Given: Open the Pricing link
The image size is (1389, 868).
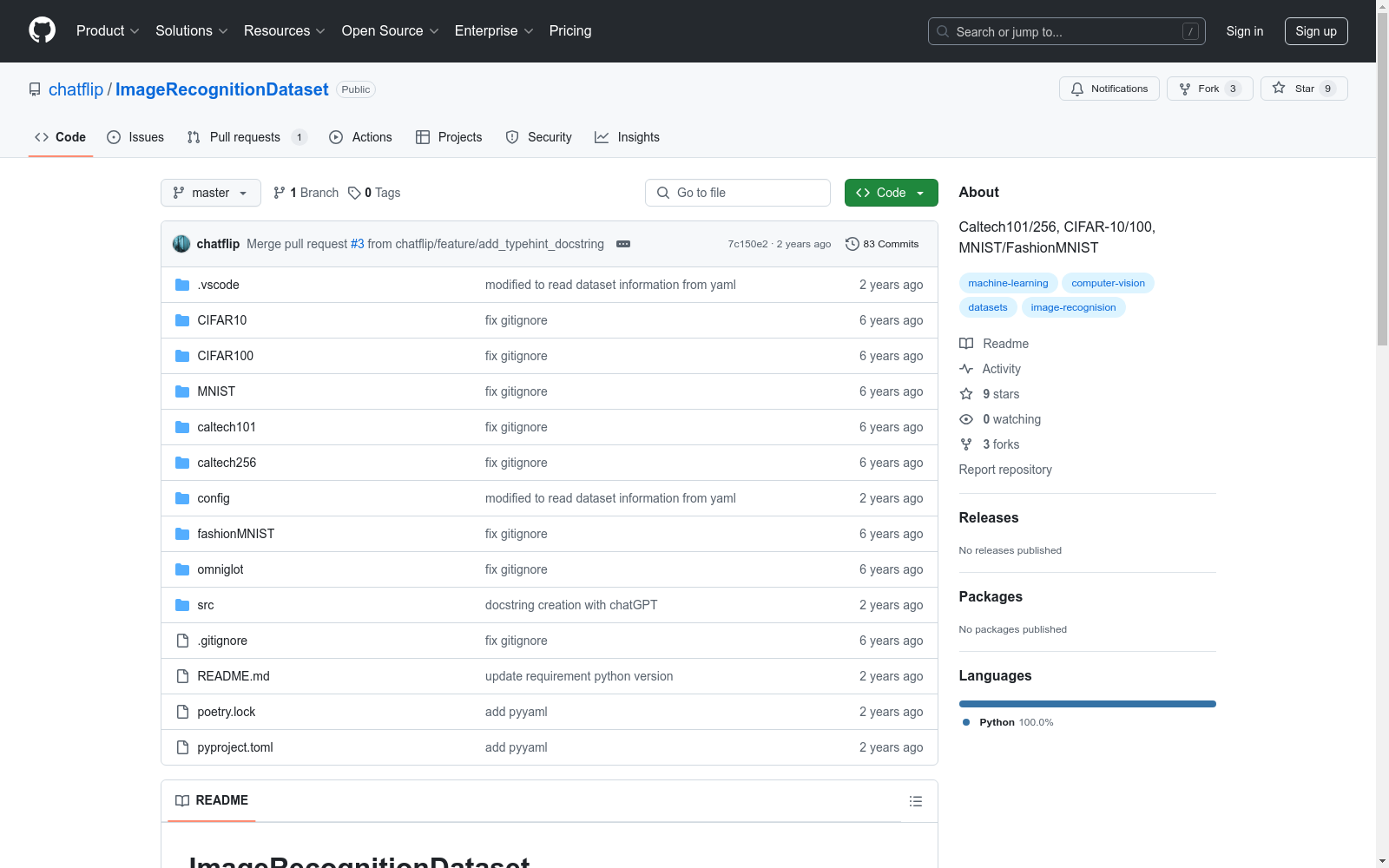Looking at the screenshot, I should pos(570,31).
